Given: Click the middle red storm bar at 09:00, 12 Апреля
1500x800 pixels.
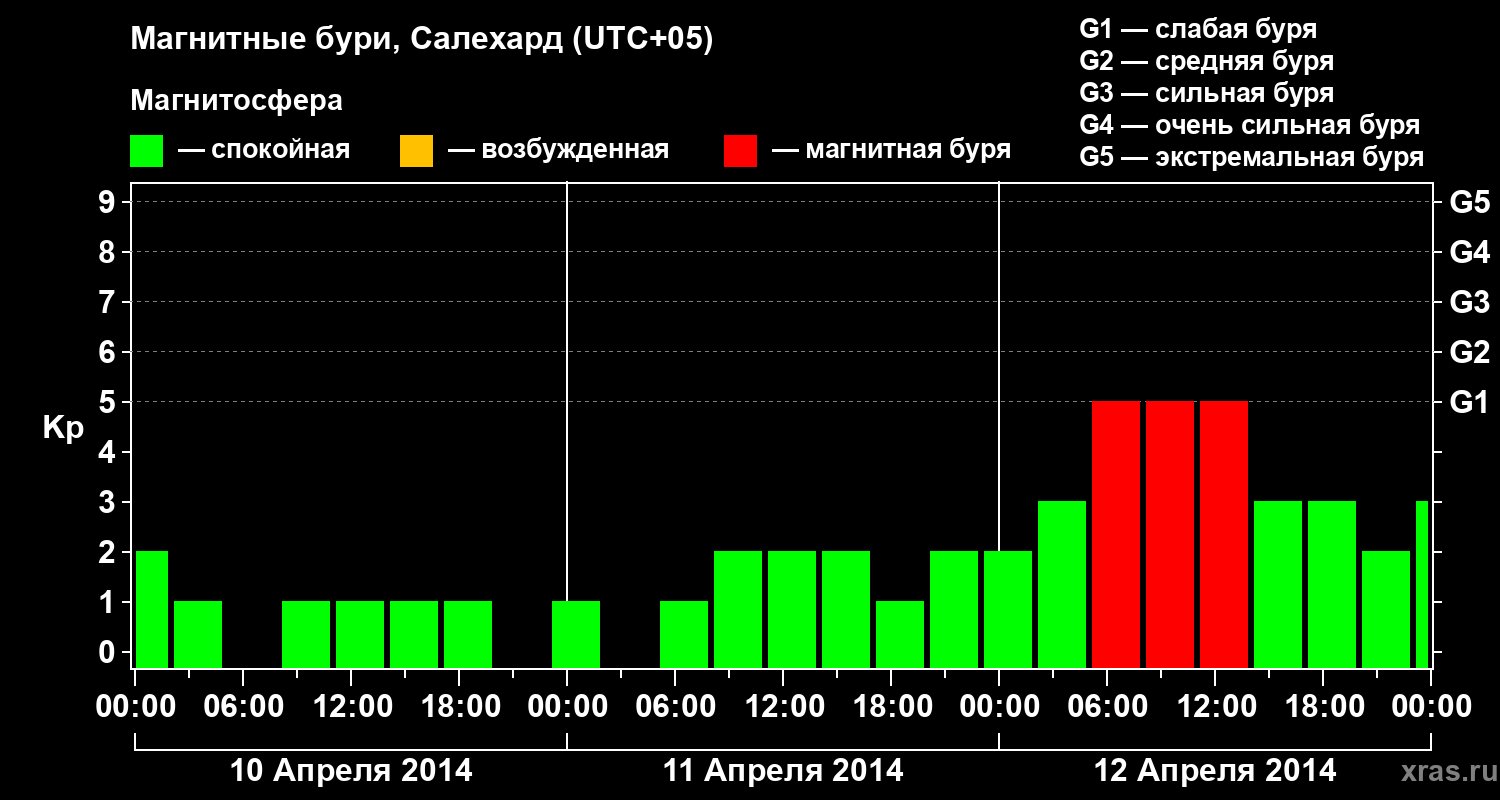Looking at the screenshot, I should [x=1170, y=535].
